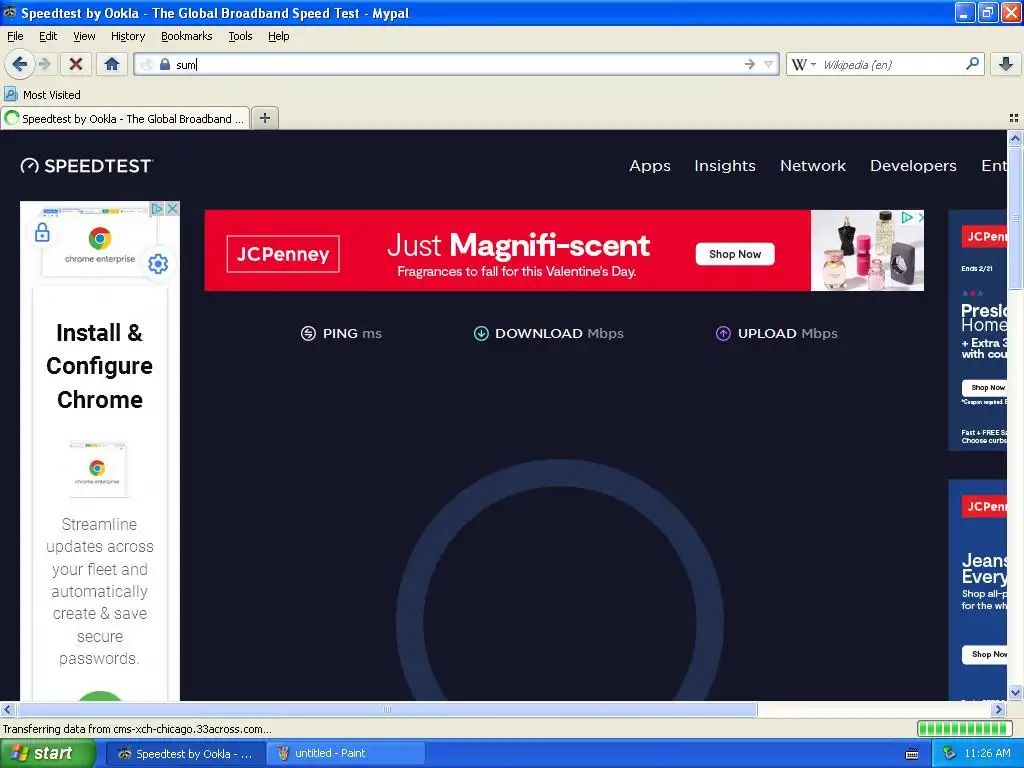Viewport: 1024px width, 768px height.
Task: Open the File menu
Action: (15, 36)
